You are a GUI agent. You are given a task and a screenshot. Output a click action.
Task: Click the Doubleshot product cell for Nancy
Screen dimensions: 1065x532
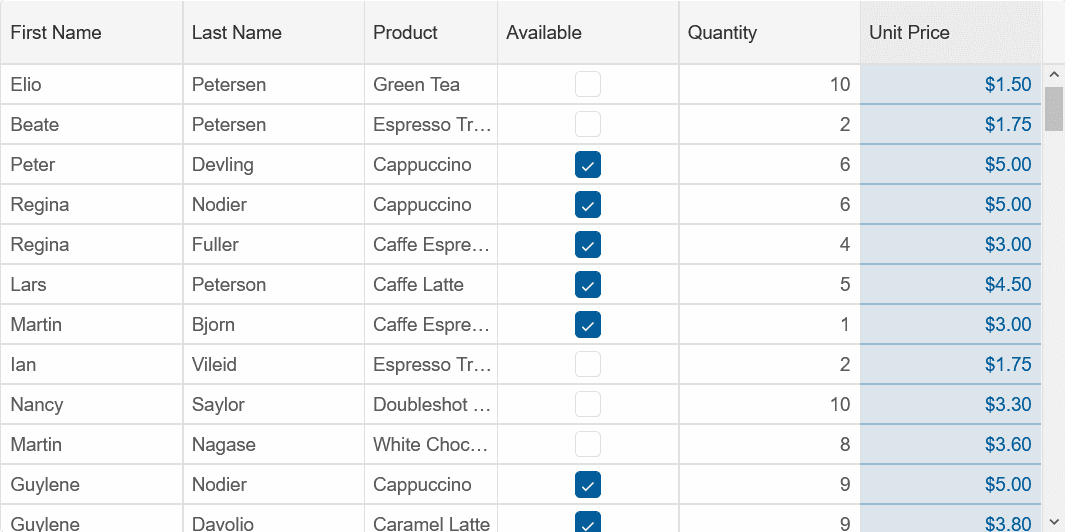(x=431, y=404)
